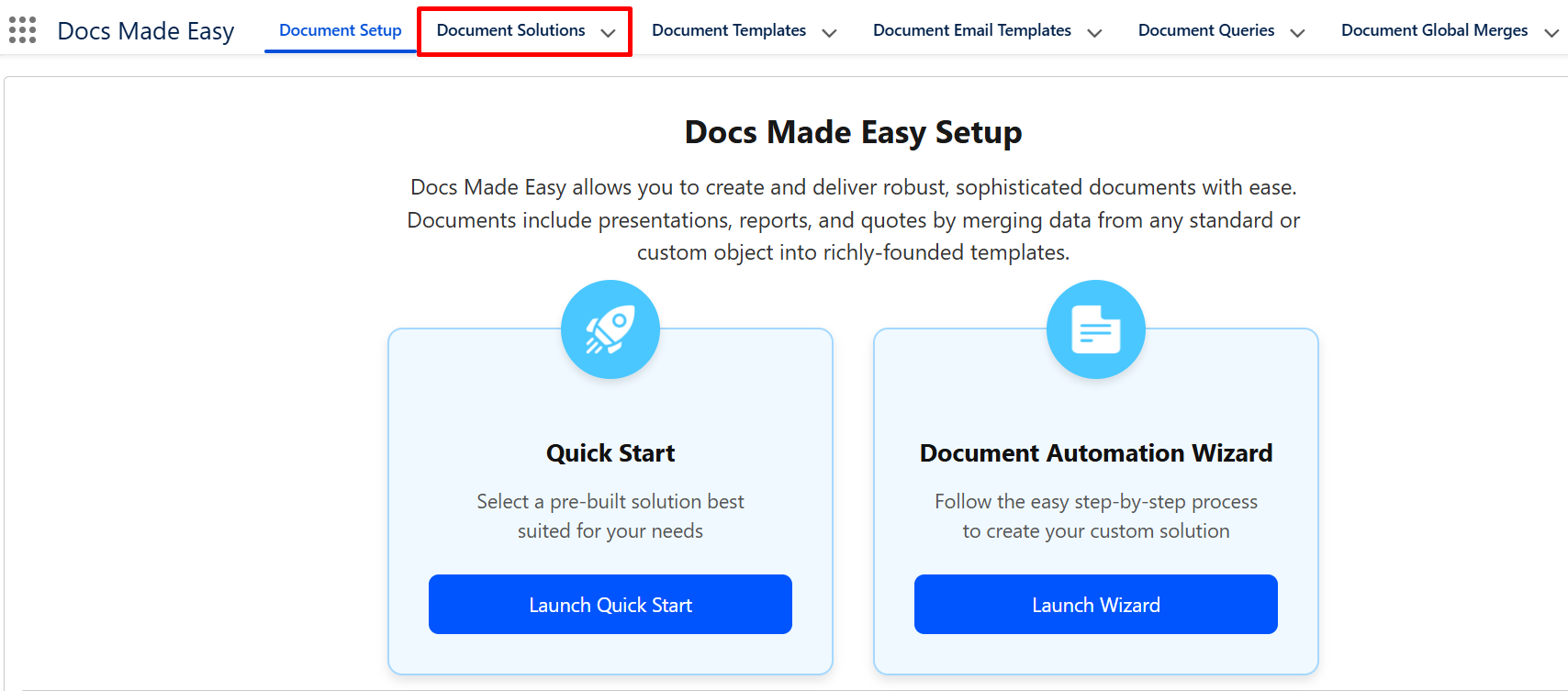Click the Docs Made Easy Setup title

(853, 132)
